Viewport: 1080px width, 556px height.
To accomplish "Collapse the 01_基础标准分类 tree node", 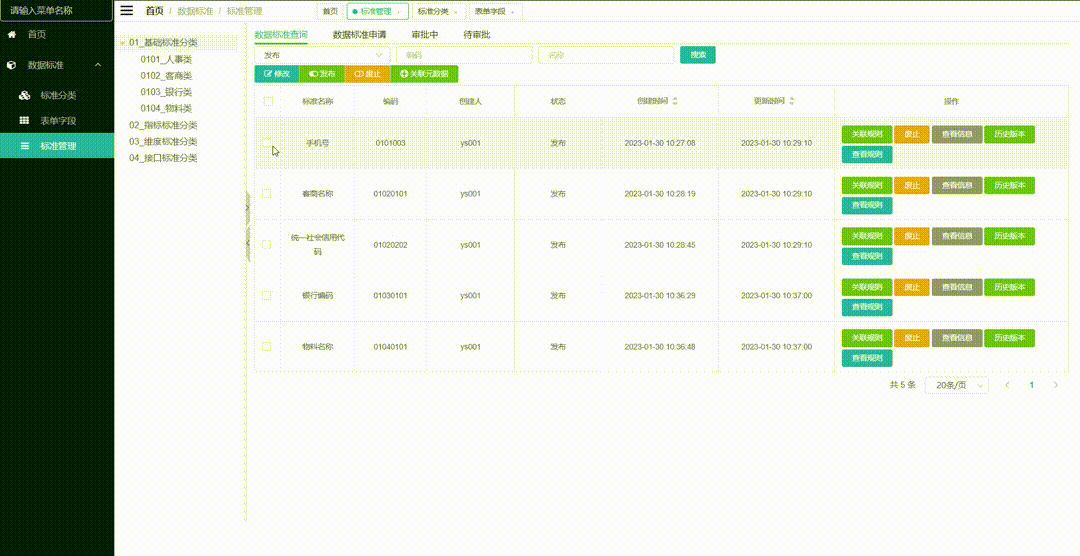I will point(122,43).
